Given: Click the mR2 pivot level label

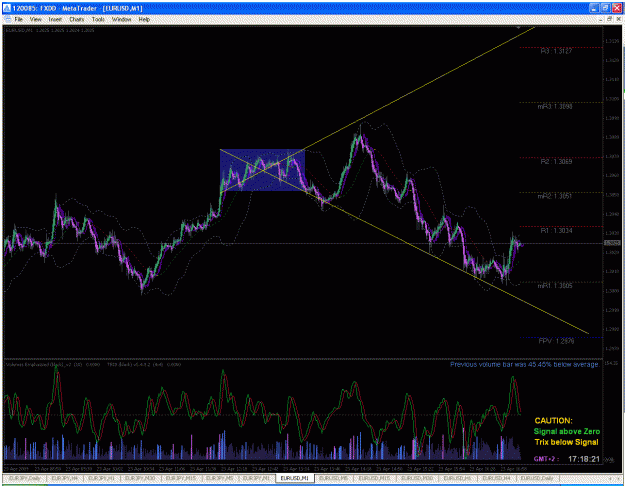Looking at the screenshot, I should pos(555,196).
